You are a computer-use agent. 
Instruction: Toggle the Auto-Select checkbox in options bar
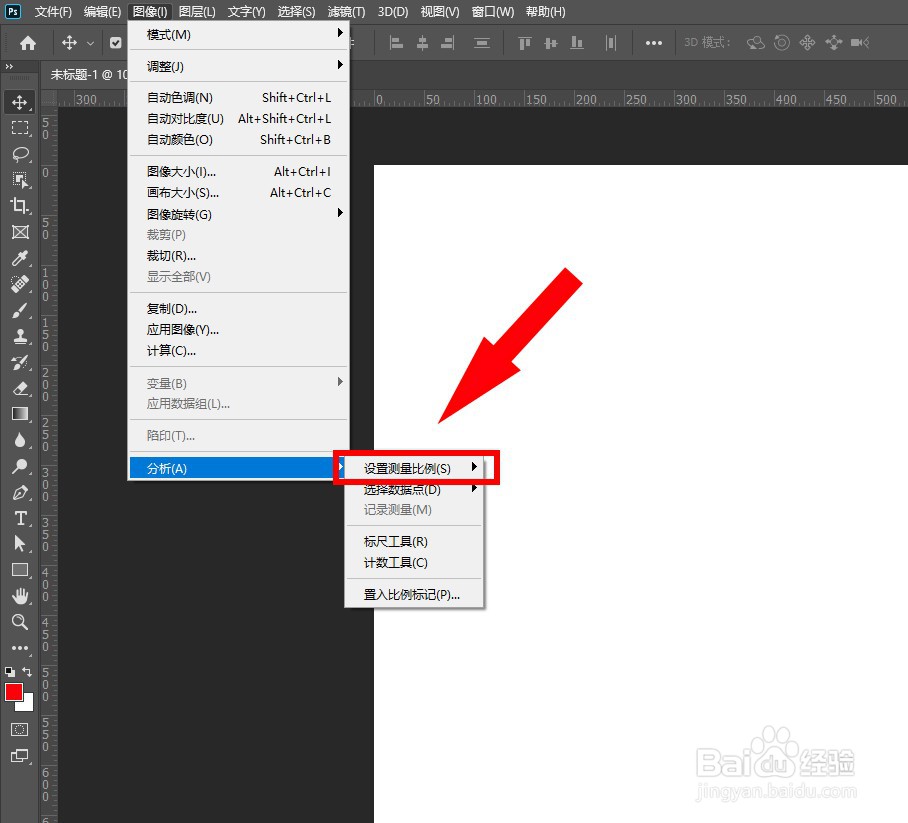(116, 43)
